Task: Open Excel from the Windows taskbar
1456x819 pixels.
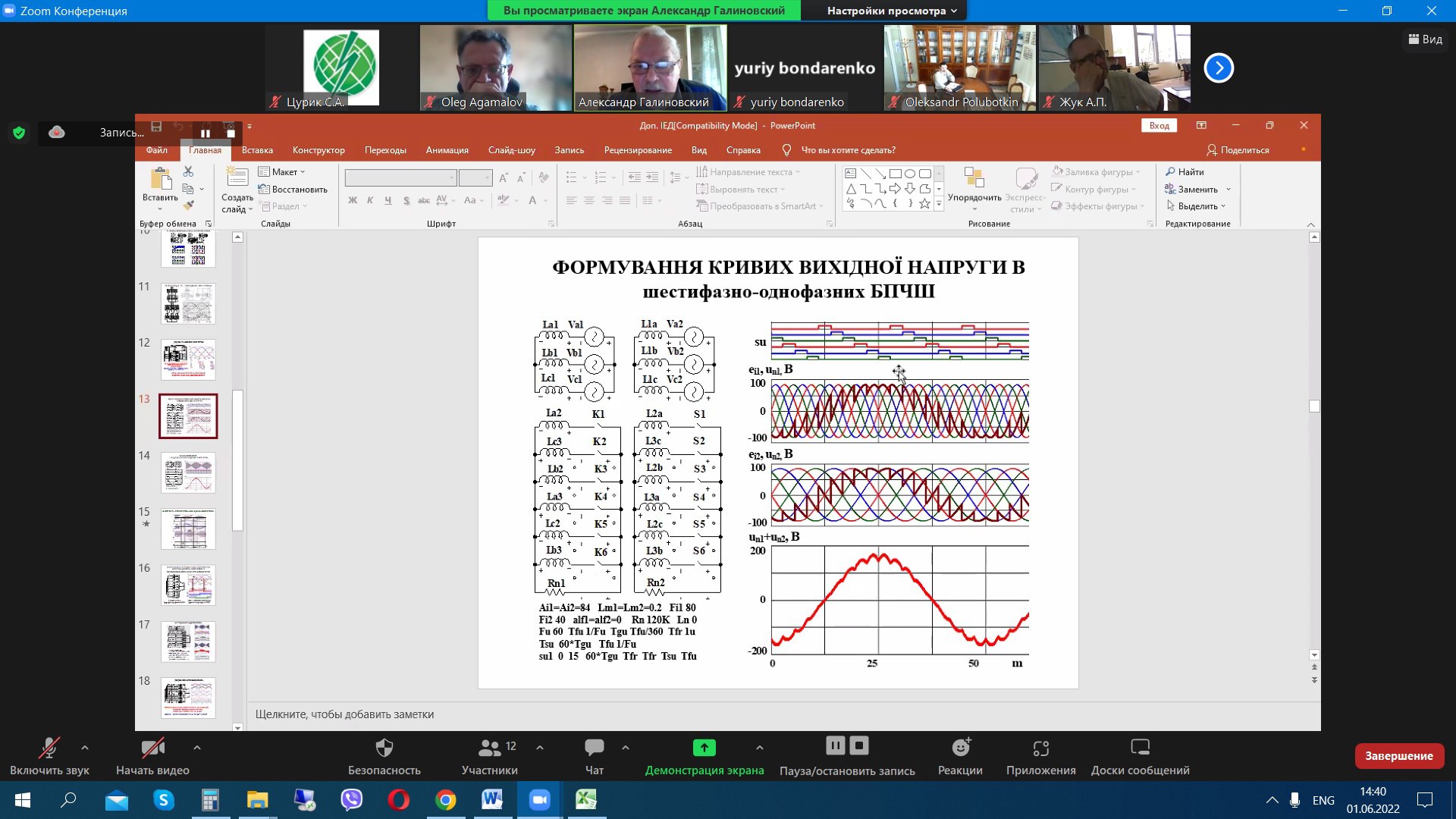Action: click(586, 799)
